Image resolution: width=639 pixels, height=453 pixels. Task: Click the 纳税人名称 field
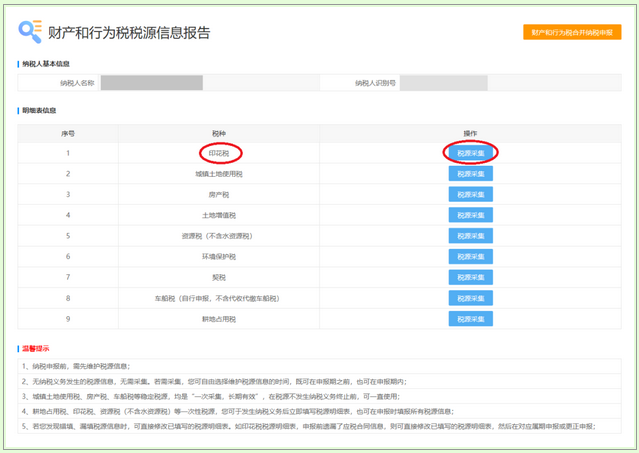click(151, 83)
